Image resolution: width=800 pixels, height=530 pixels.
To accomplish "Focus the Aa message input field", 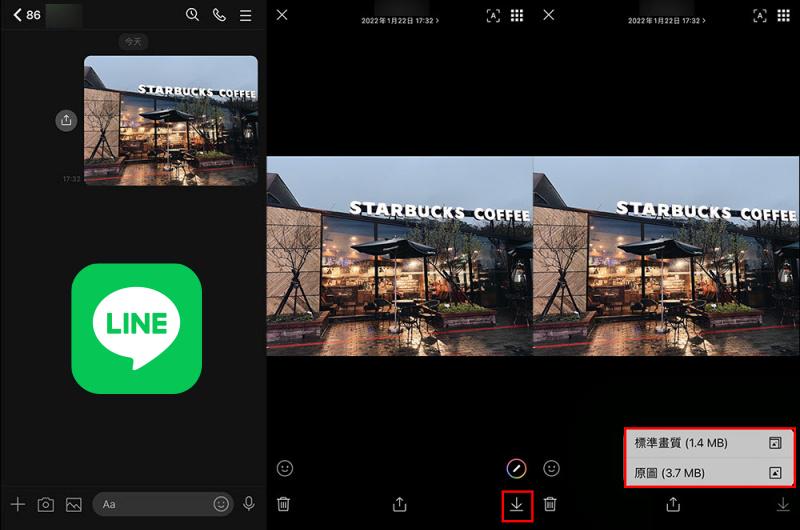I will (163, 504).
